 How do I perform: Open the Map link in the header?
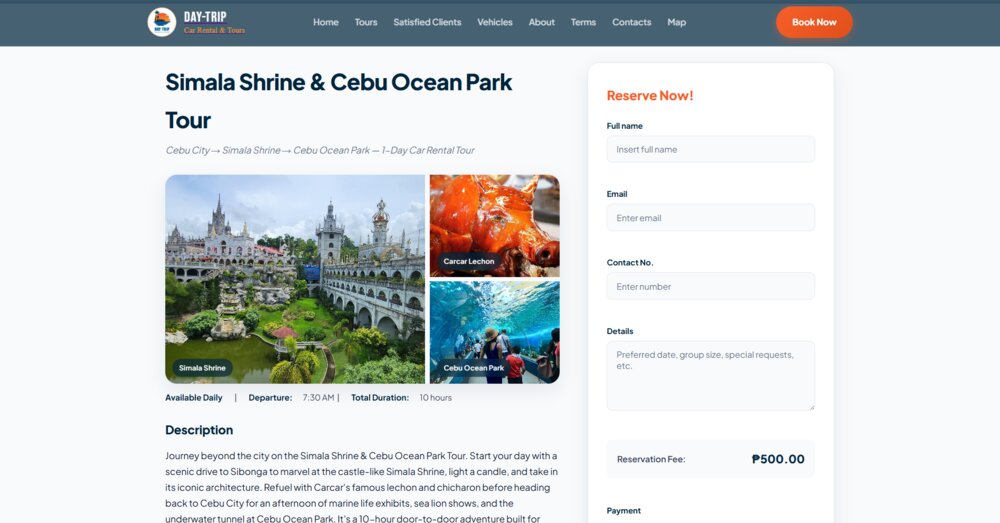pos(677,22)
